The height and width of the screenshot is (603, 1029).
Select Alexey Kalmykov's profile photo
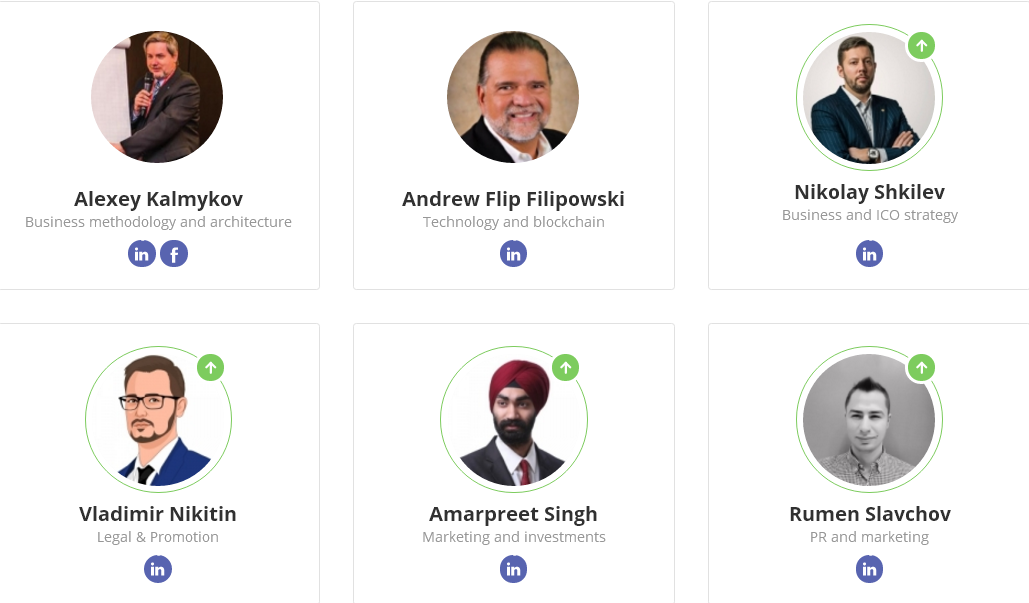coord(157,97)
